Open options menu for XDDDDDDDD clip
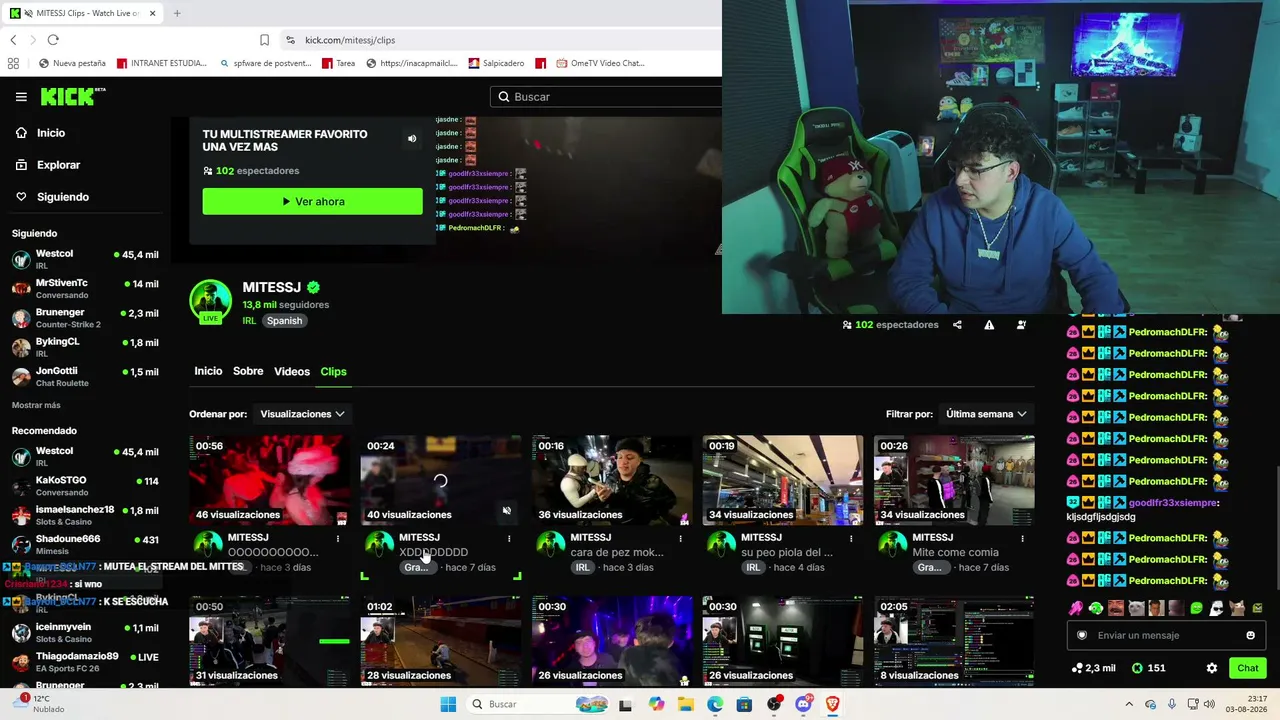The image size is (1280, 720). click(x=509, y=538)
